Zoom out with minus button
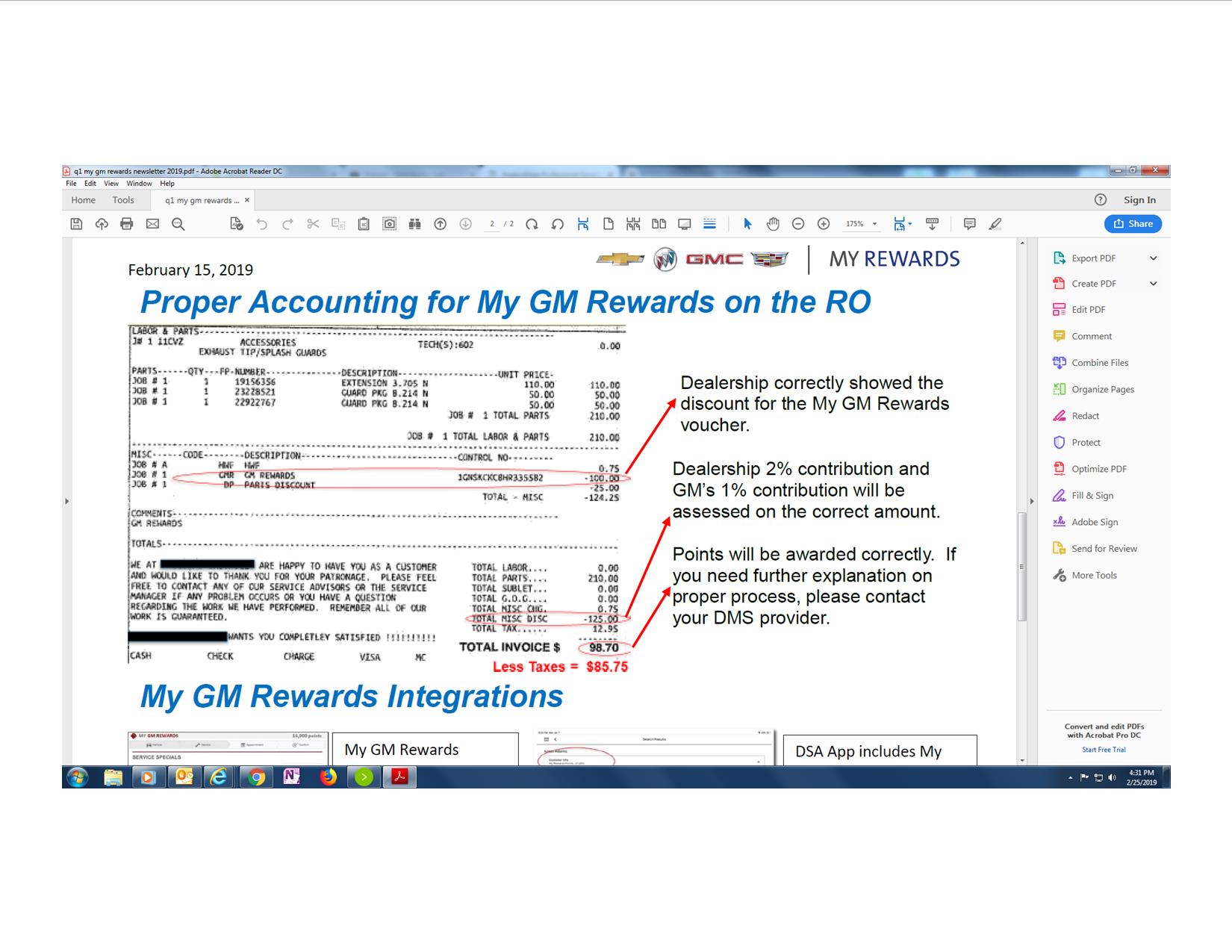Screen dimensions: 1232x952 click(798, 224)
